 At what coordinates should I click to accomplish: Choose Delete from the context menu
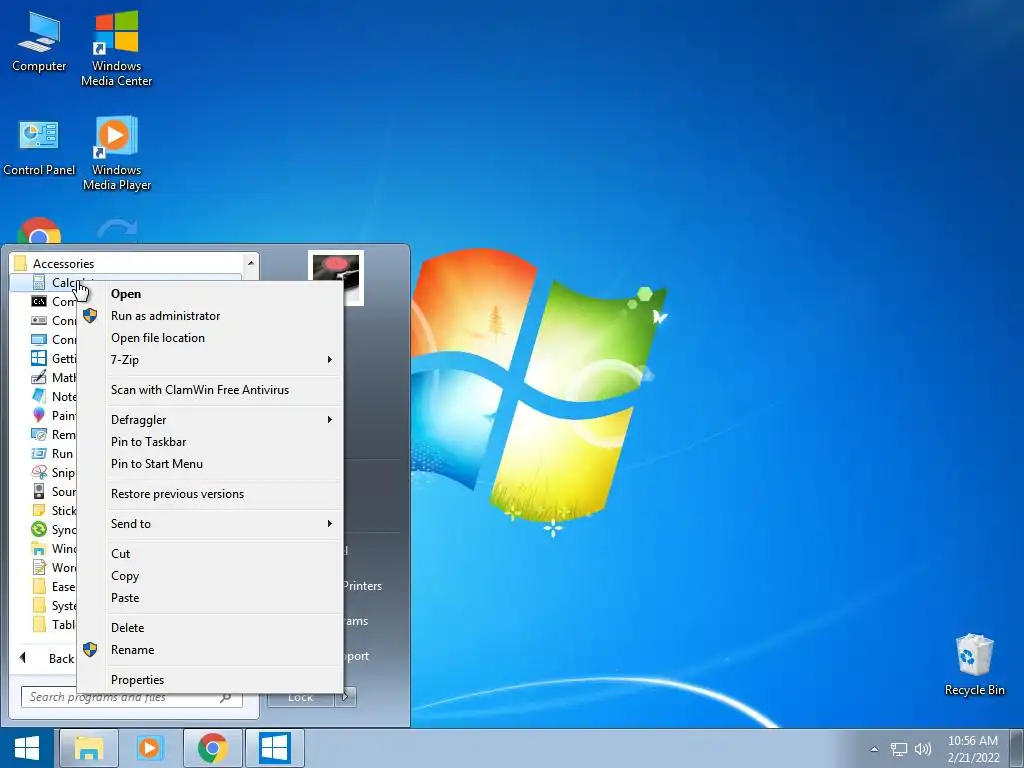pyautogui.click(x=210, y=628)
